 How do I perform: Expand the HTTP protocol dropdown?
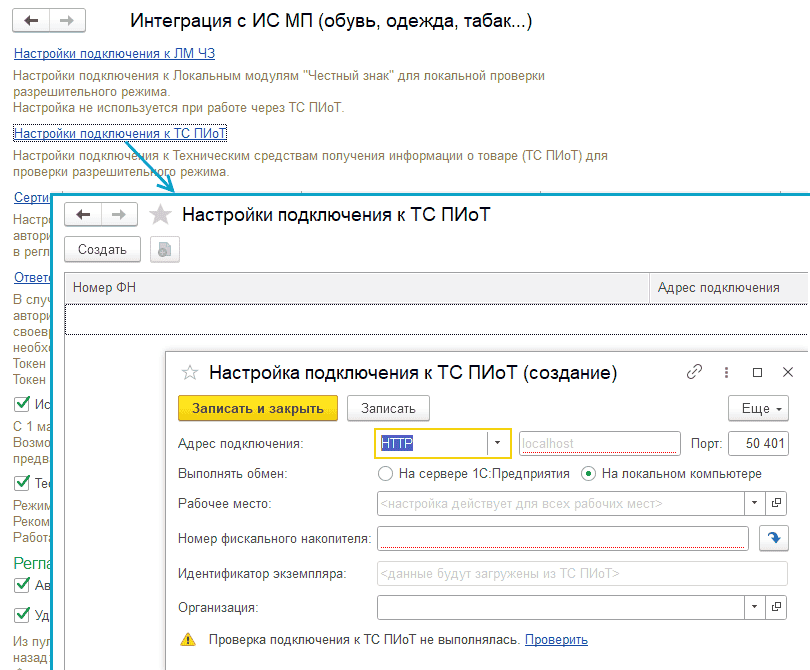pos(498,443)
